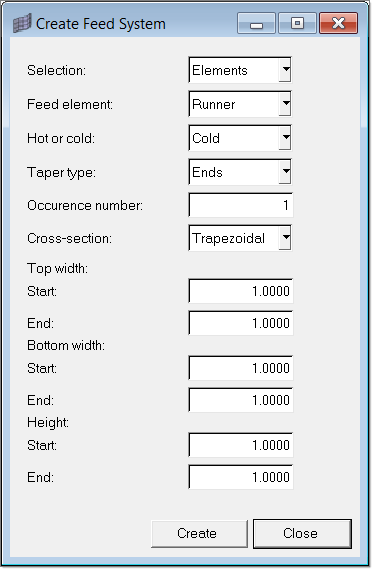Select the Height End value field

click(x=240, y=477)
